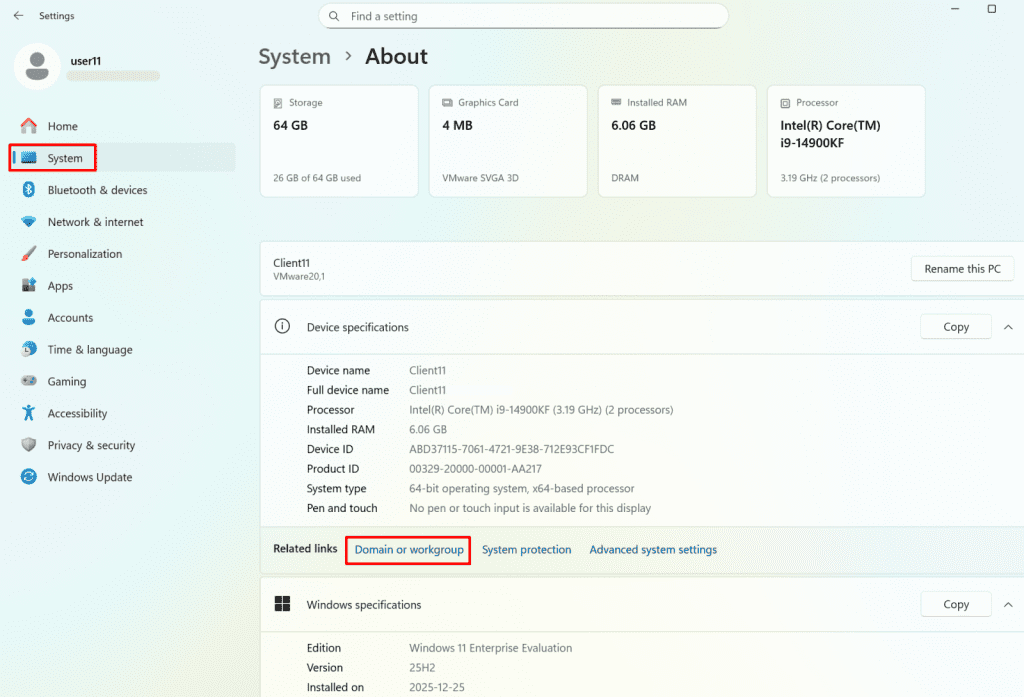Open Time & language settings

[89, 350]
